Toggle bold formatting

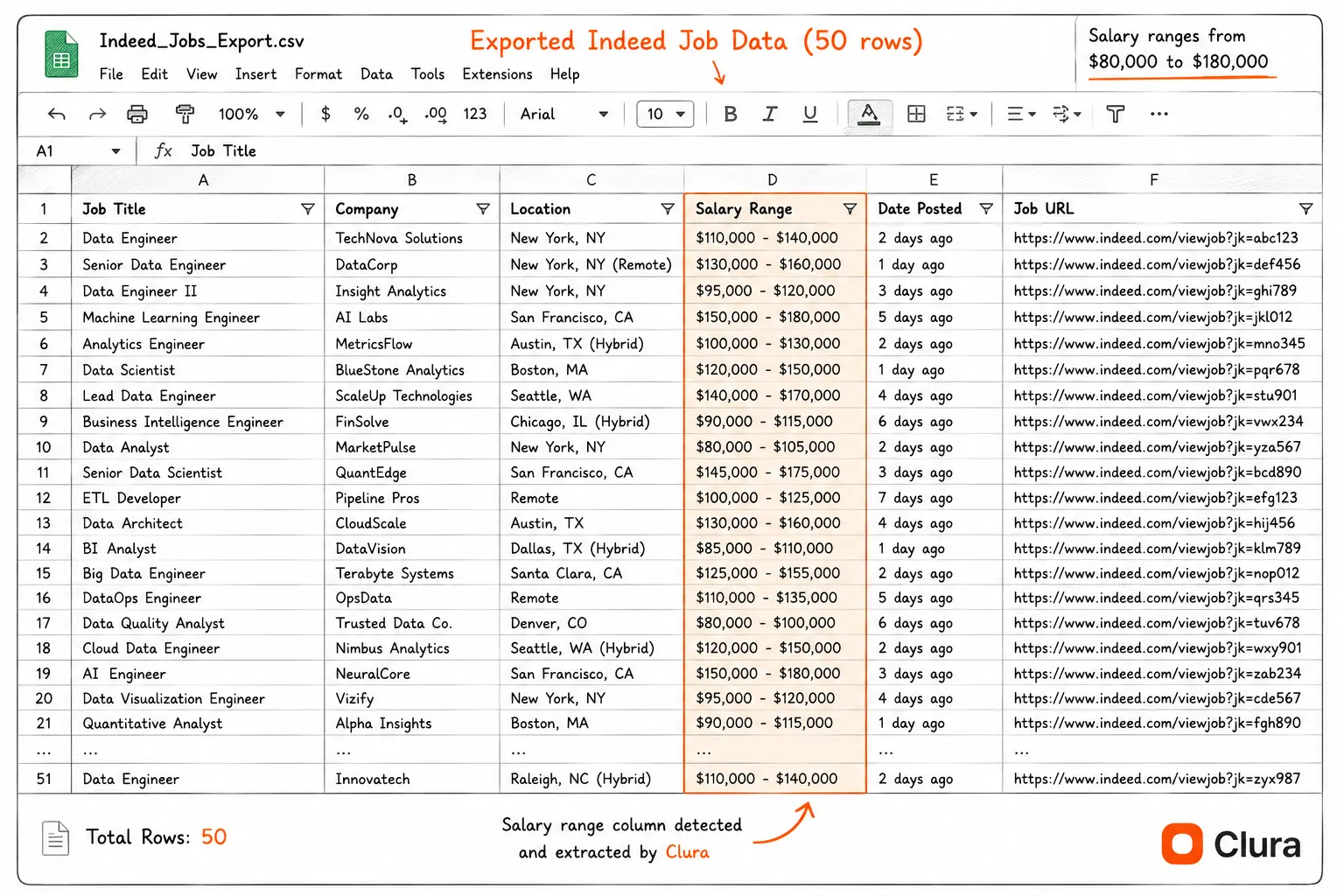point(731,114)
